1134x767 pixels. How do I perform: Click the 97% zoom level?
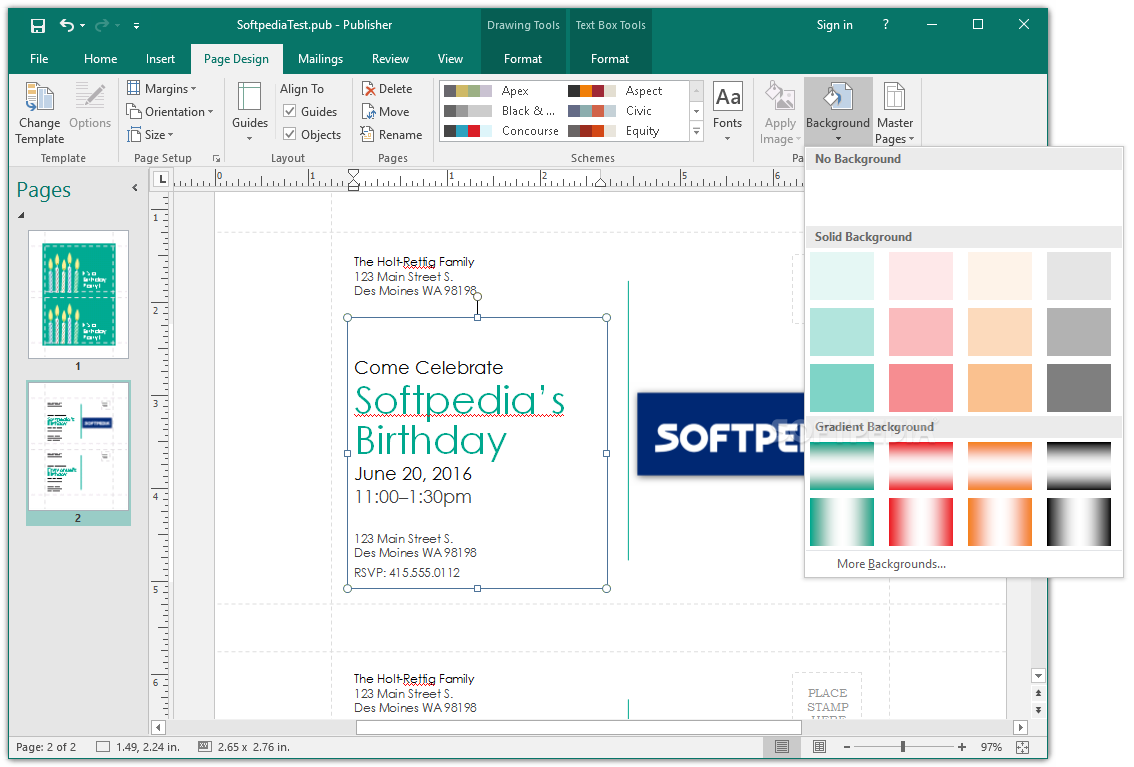click(x=991, y=747)
